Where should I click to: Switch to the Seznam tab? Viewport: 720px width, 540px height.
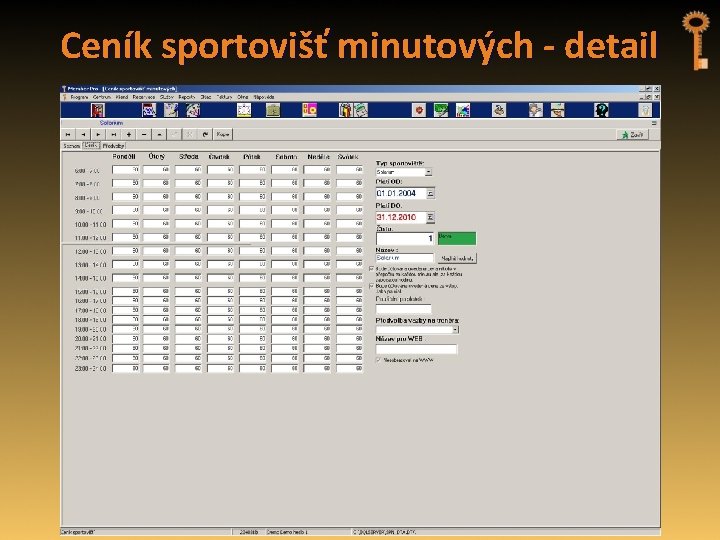pyautogui.click(x=72, y=146)
